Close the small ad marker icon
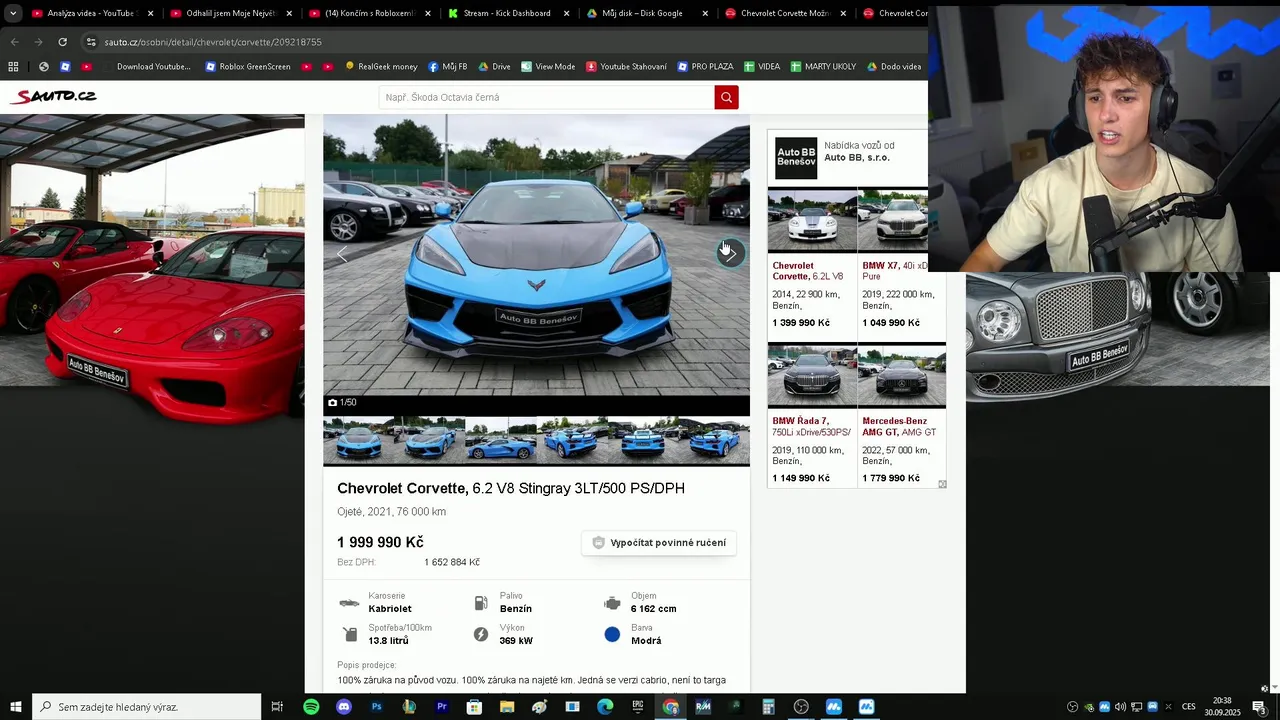Viewport: 1280px width, 720px height. (x=942, y=484)
